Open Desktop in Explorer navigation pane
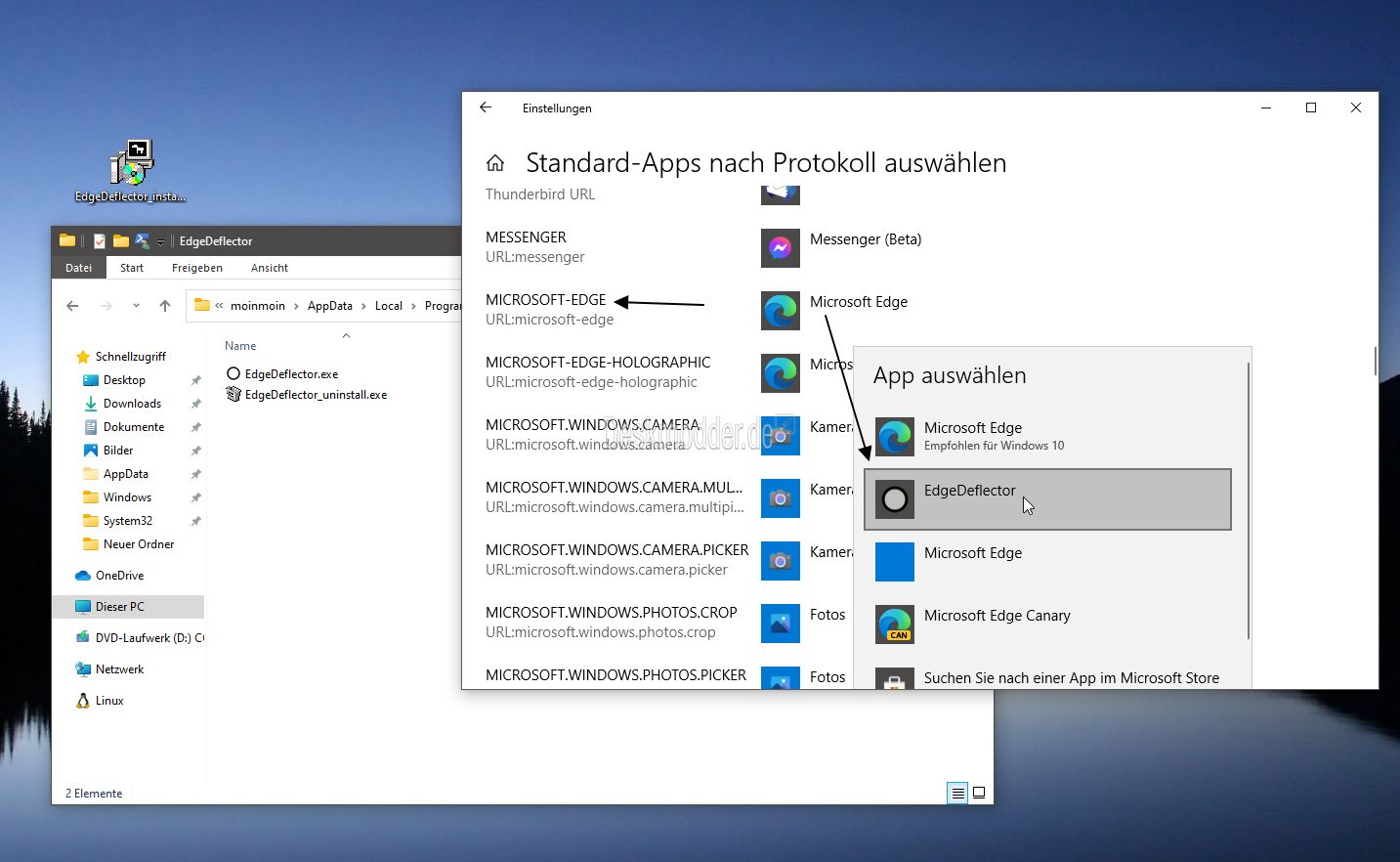1400x862 pixels. click(114, 380)
